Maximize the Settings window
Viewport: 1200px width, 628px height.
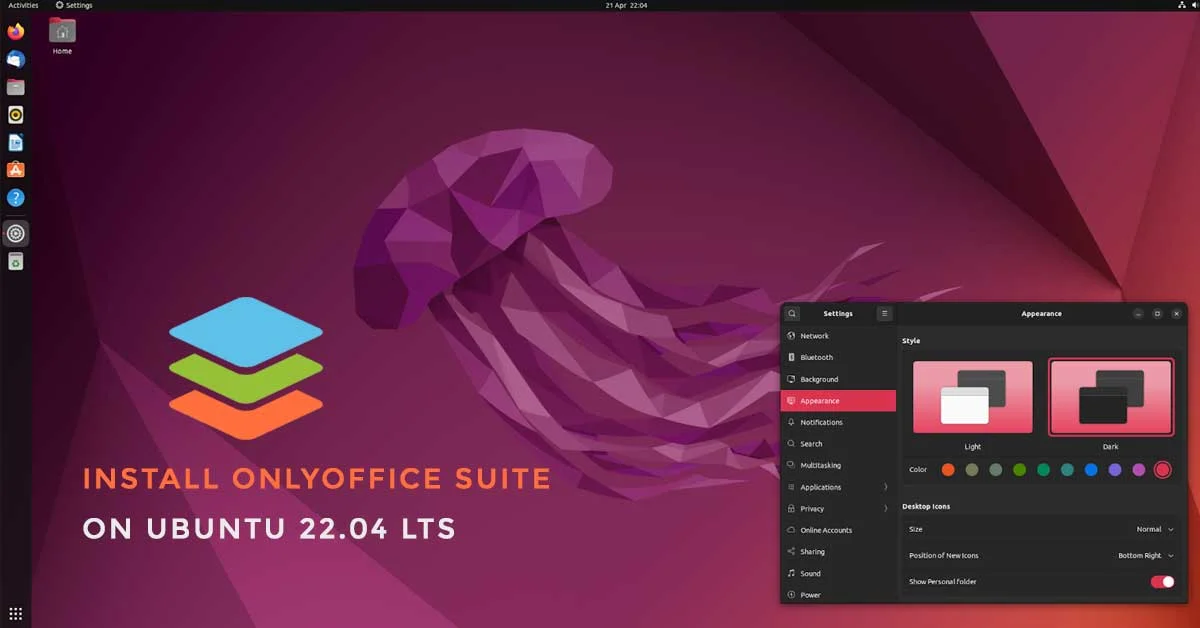point(1158,314)
